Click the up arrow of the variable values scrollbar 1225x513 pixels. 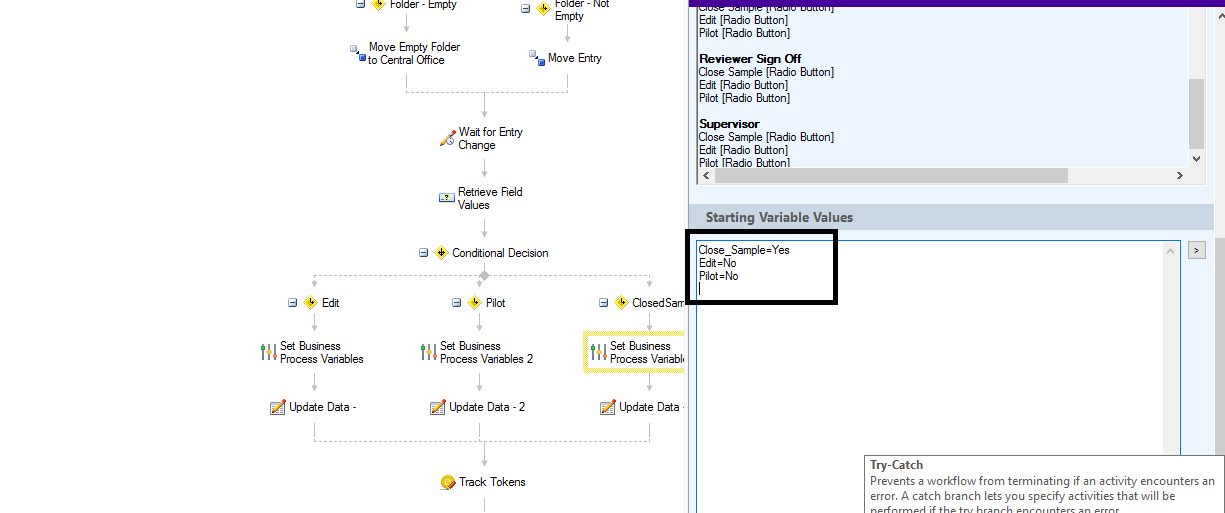[x=1172, y=251]
